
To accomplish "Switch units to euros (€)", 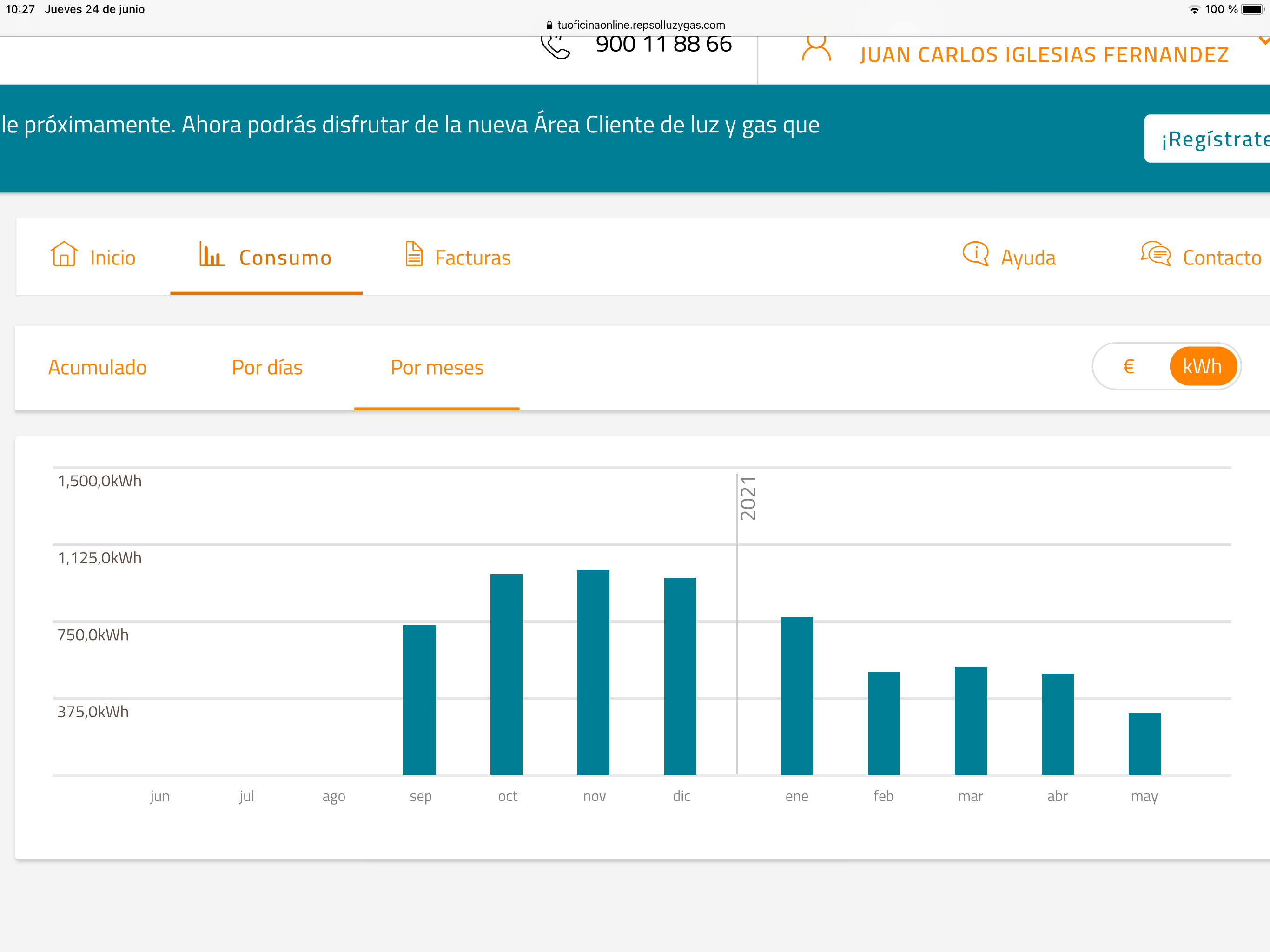I will click(x=1129, y=366).
